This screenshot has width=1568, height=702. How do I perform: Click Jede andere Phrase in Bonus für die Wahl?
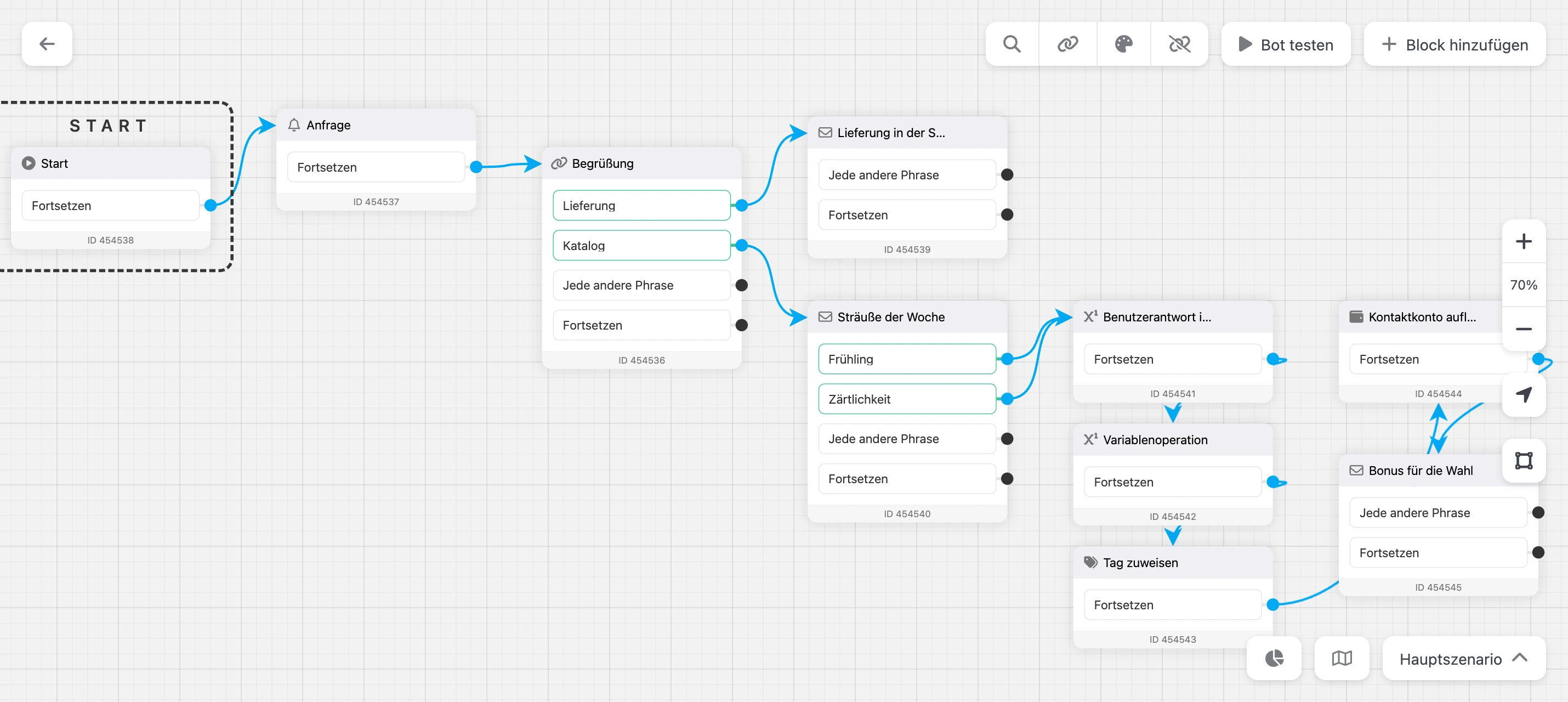(x=1439, y=513)
